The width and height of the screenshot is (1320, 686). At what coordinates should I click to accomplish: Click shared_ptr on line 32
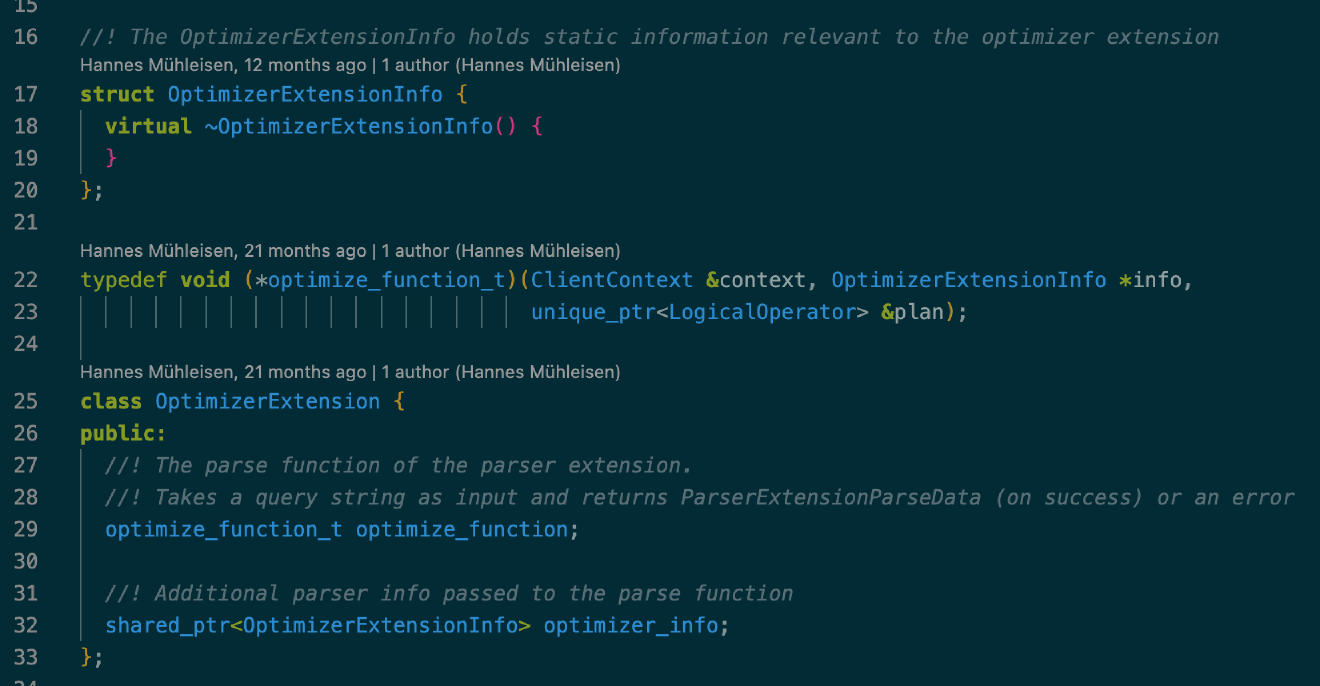168,625
